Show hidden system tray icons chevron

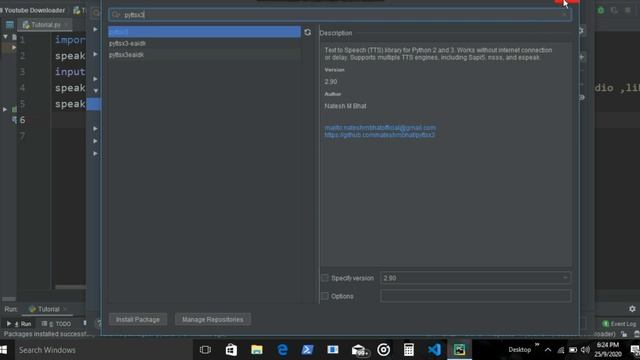548,350
